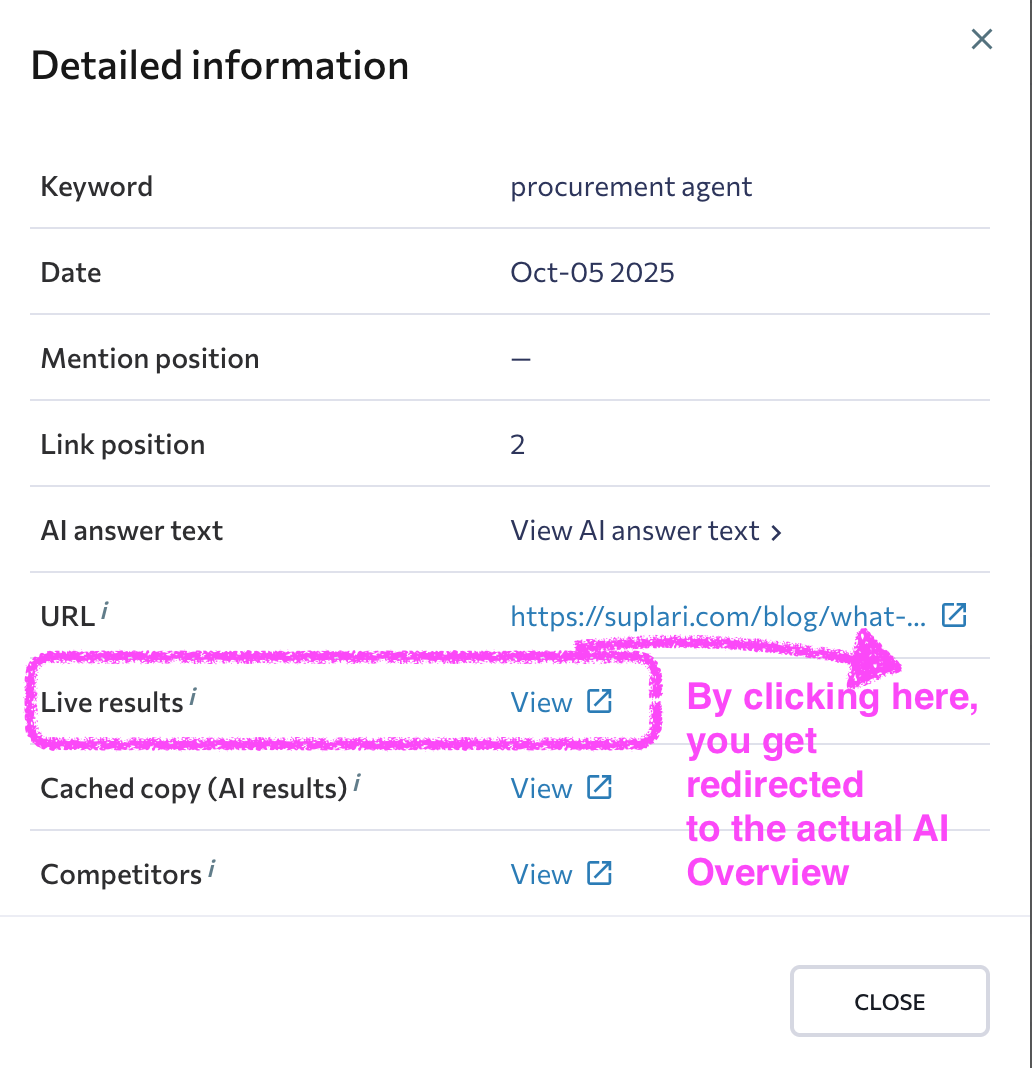Viewport: 1032px width, 1068px height.
Task: Expand AI answer text via chevron arrow
Action: coord(777,532)
